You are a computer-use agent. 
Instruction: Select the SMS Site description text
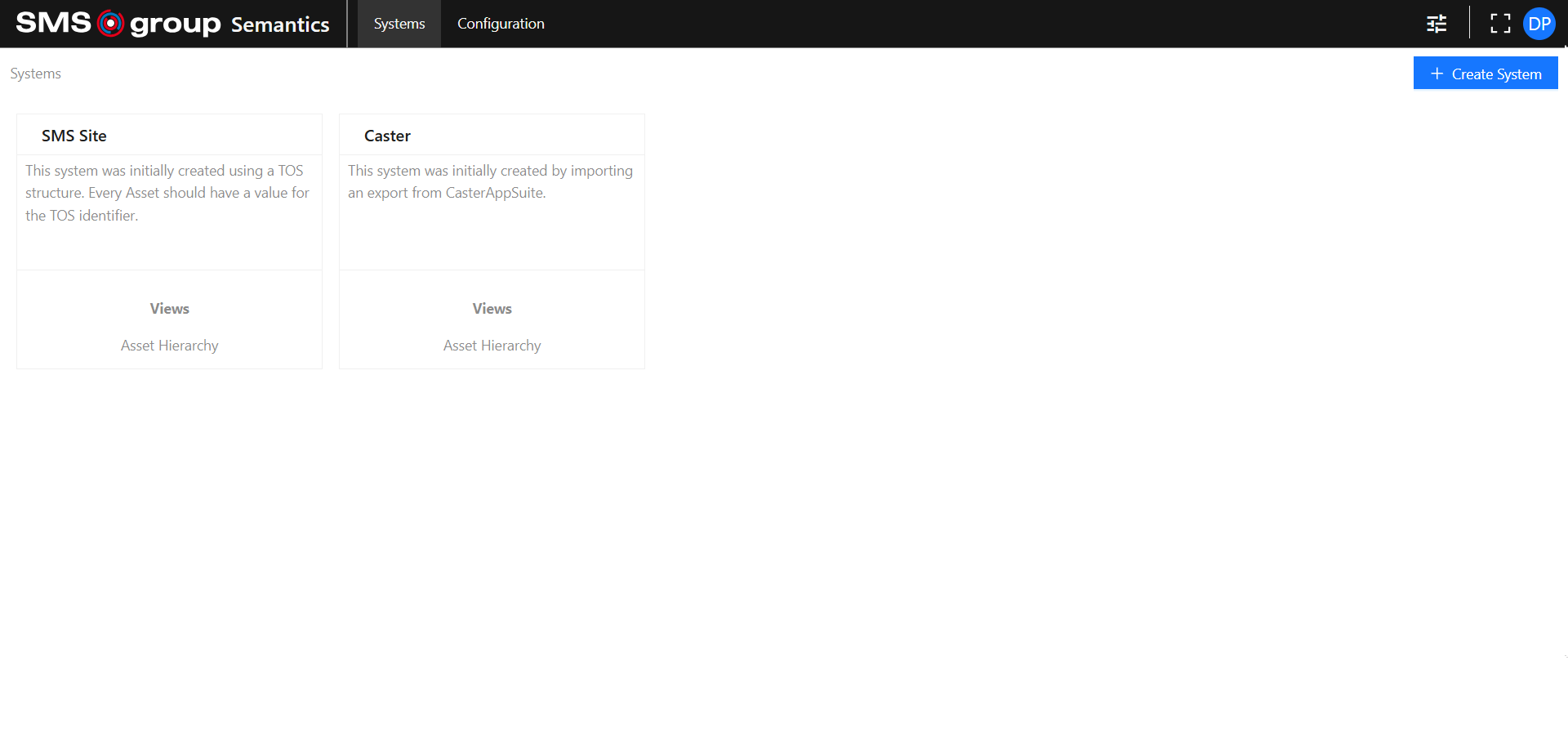(x=167, y=193)
